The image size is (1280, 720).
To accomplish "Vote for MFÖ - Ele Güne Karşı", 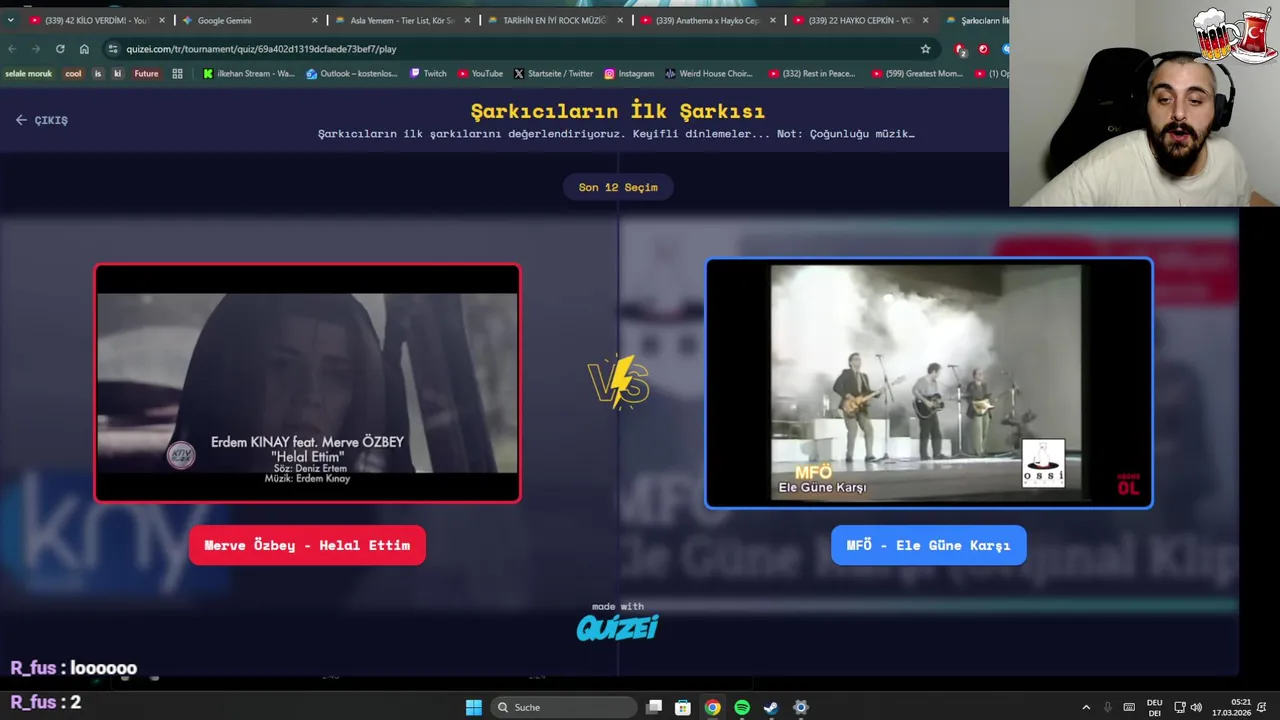I will pos(929,545).
